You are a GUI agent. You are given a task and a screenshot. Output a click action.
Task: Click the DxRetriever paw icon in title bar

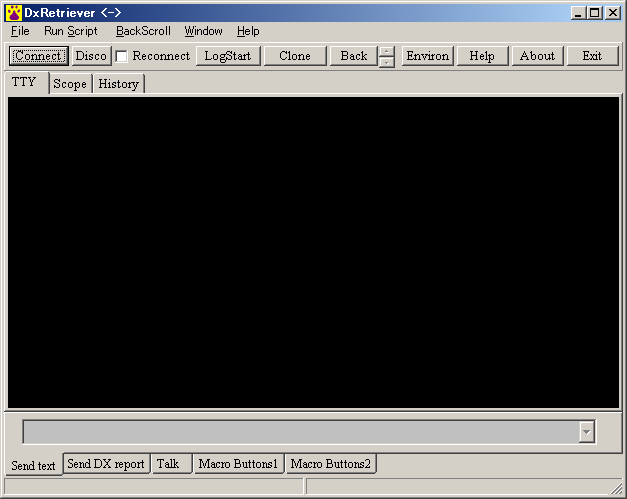[x=14, y=13]
